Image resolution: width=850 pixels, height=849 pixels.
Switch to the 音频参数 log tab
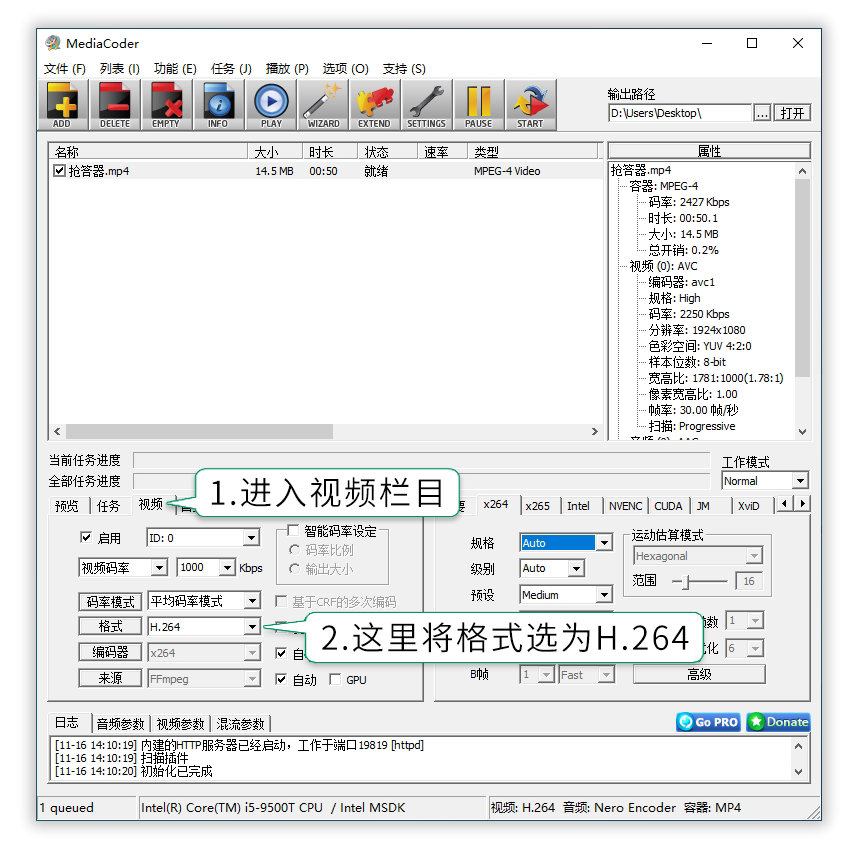[120, 724]
